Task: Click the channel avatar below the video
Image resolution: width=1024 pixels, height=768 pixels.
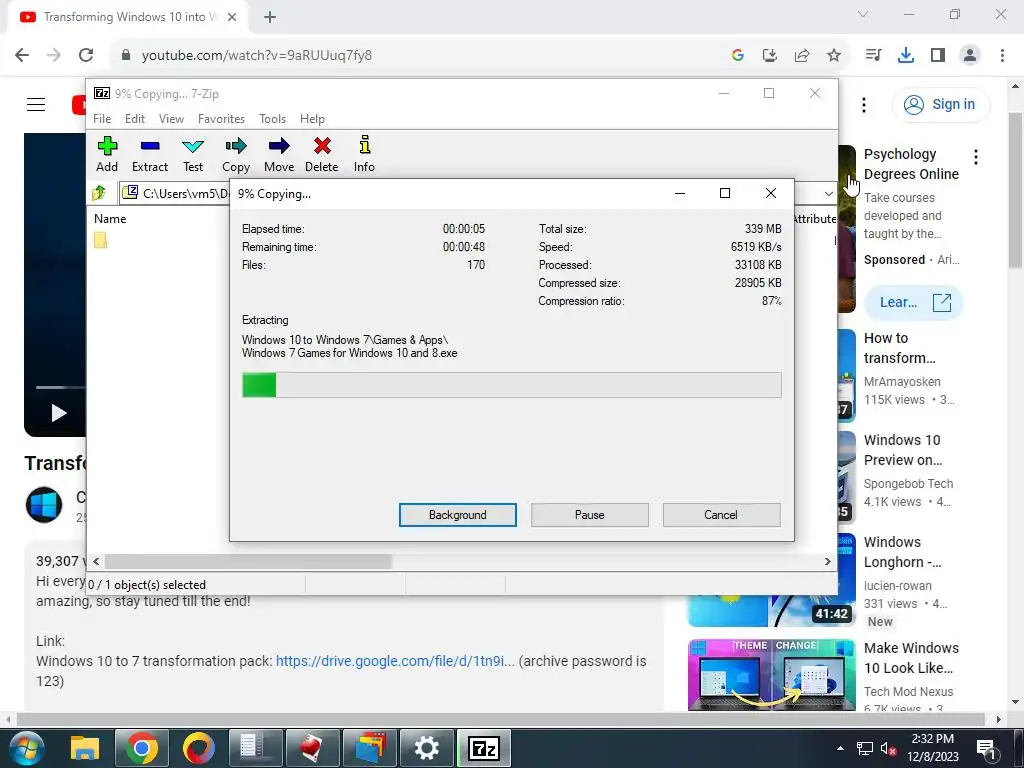Action: click(44, 505)
